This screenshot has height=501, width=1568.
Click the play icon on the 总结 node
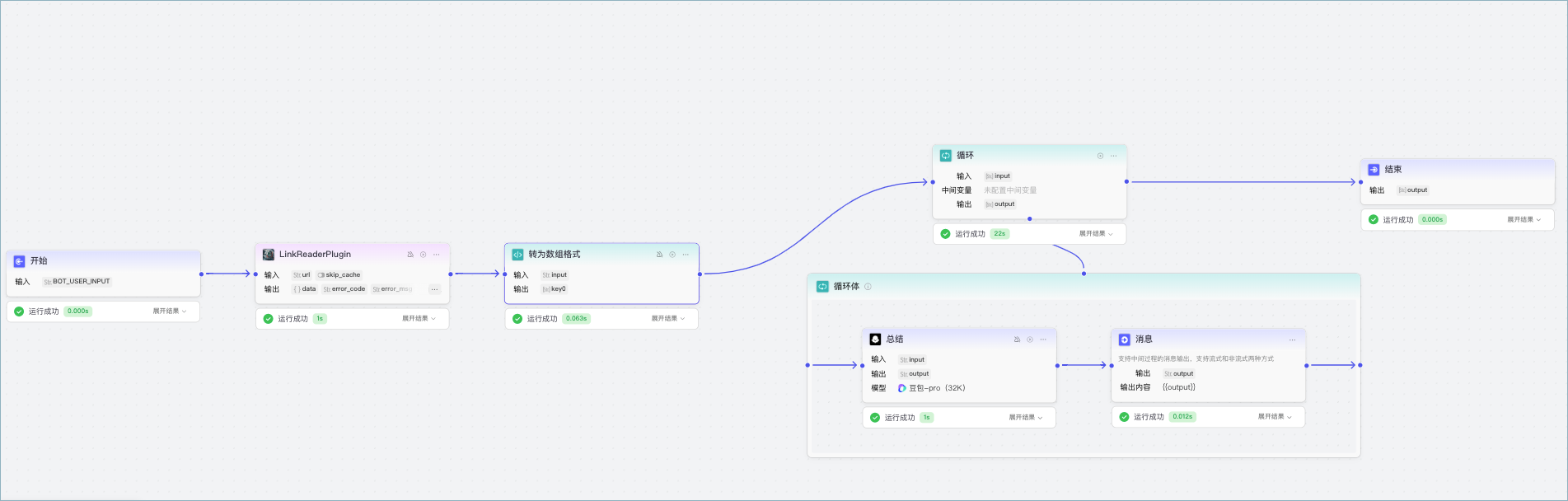point(1030,339)
